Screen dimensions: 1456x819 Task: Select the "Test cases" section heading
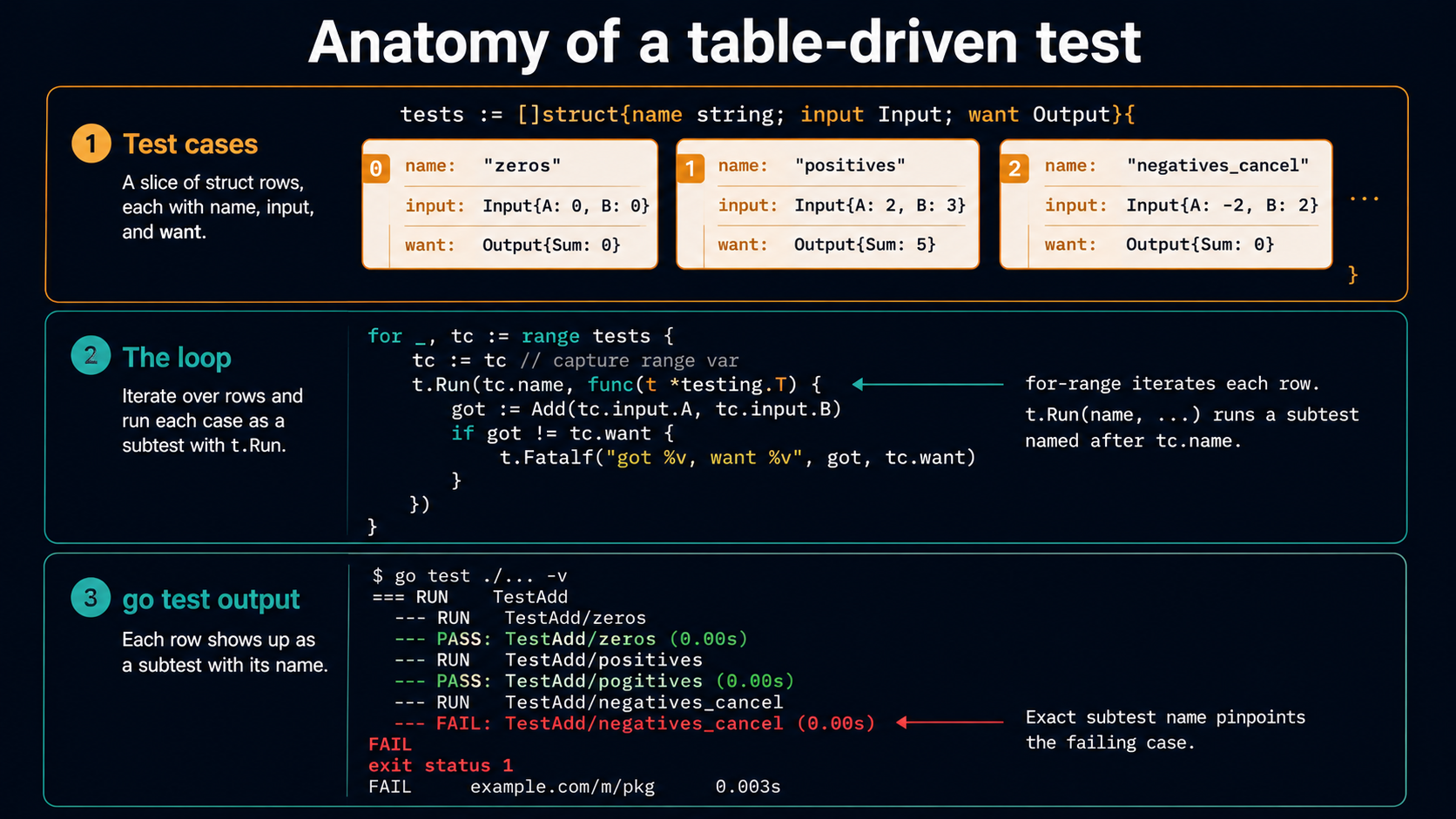[190, 144]
